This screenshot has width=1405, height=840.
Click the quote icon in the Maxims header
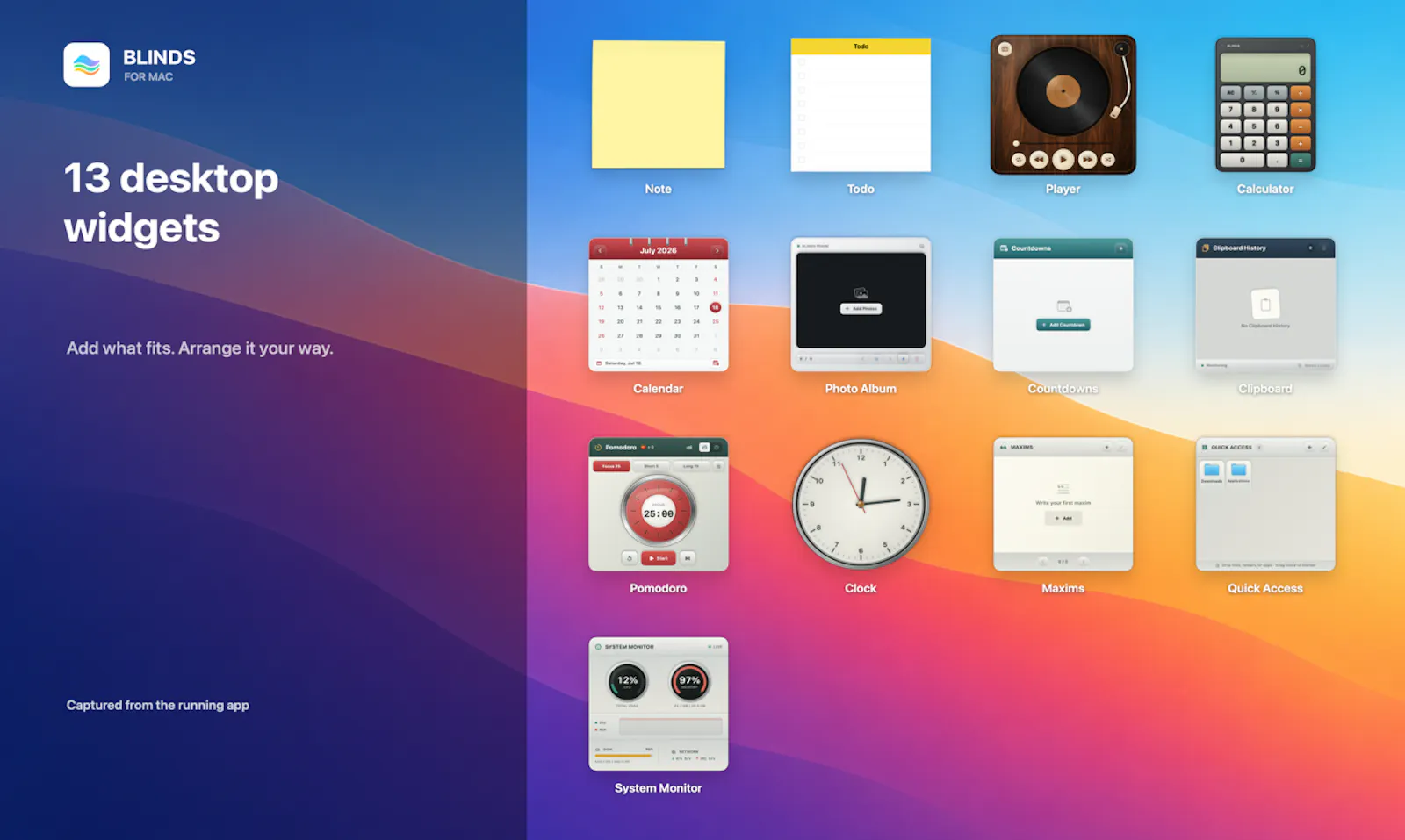pos(1003,448)
